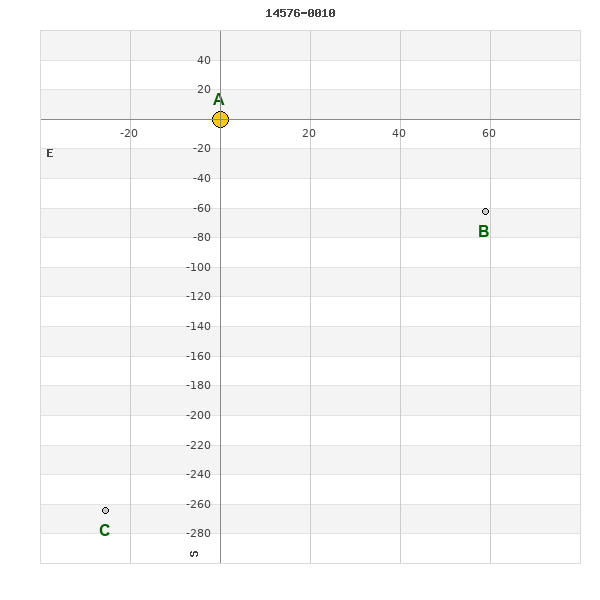600x600 pixels.
Task: Select the small point C marker
Action: click(x=105, y=510)
